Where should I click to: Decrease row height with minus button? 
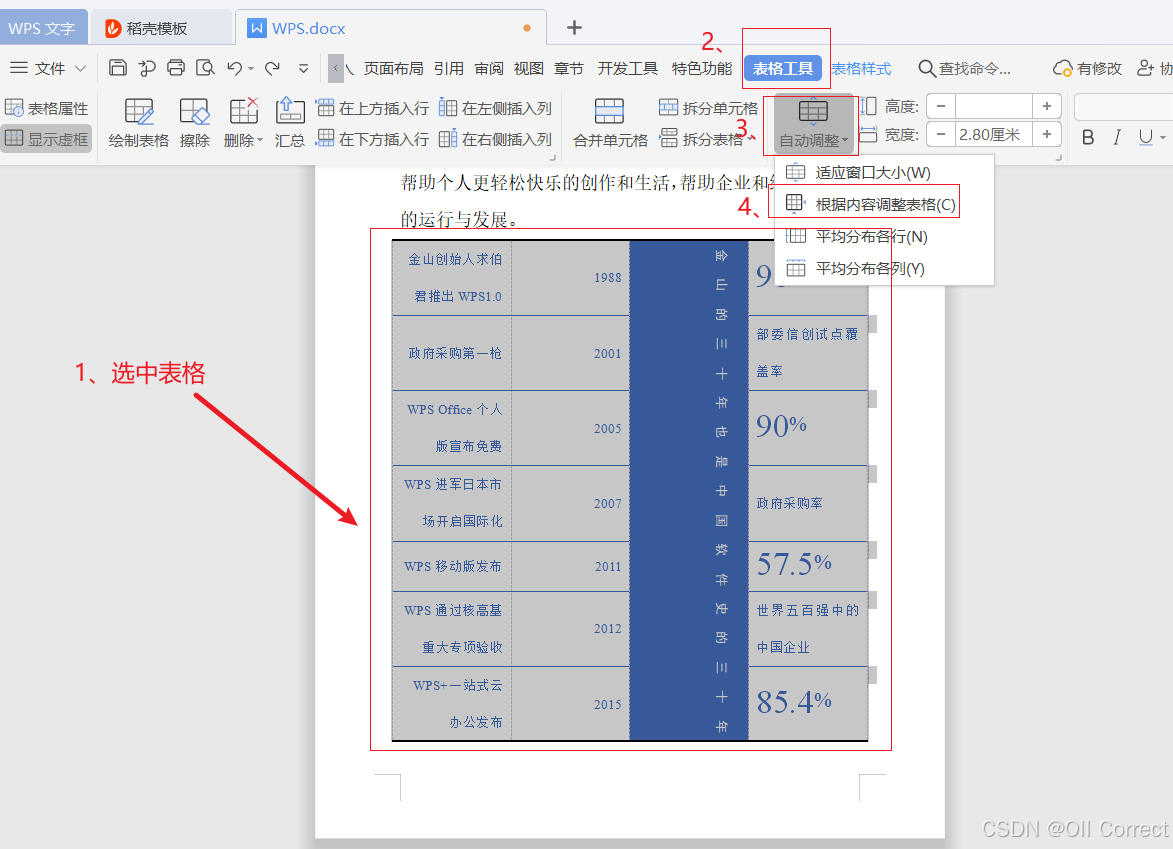pyautogui.click(x=941, y=106)
